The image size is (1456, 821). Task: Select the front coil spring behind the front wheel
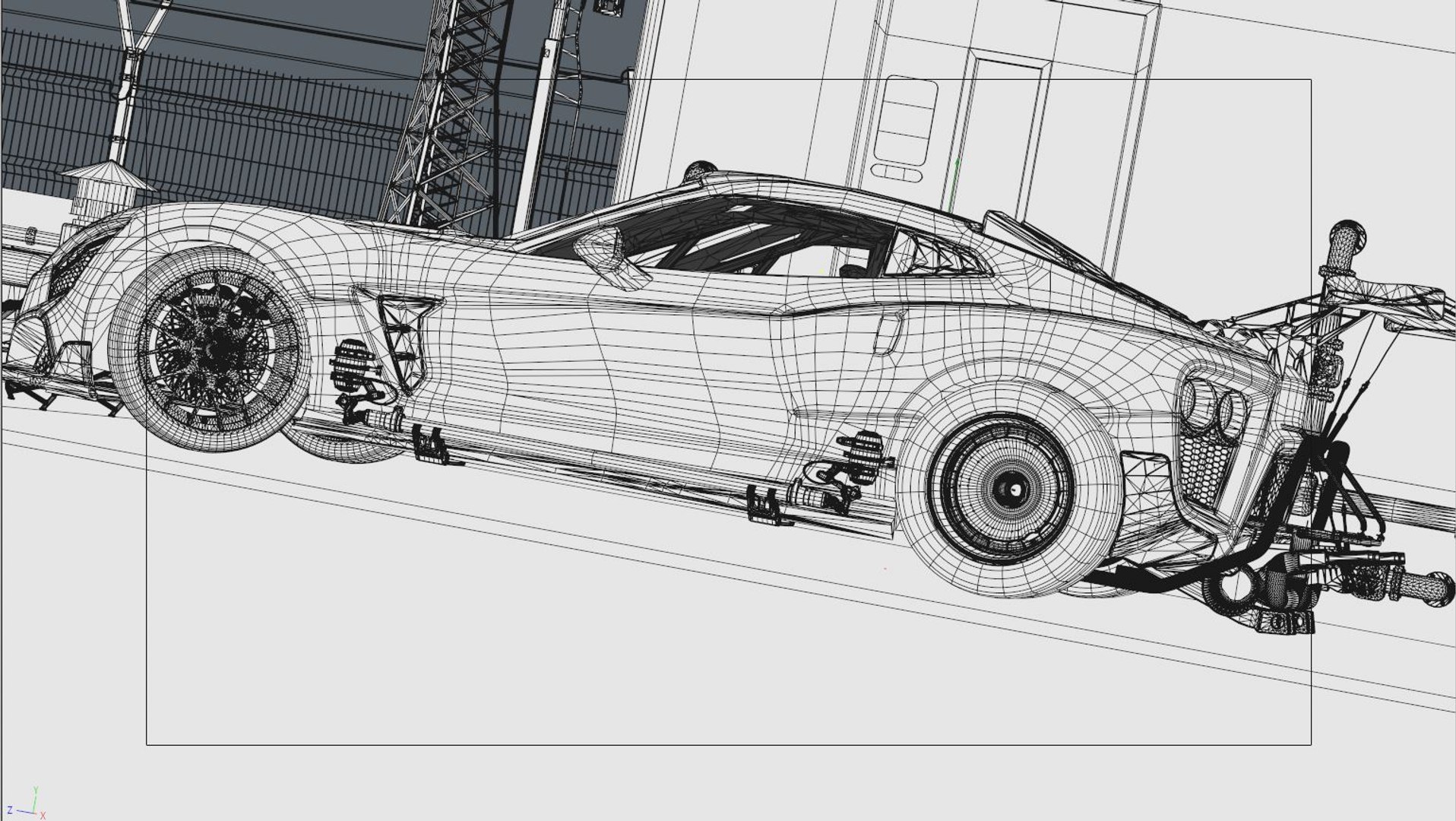click(352, 365)
